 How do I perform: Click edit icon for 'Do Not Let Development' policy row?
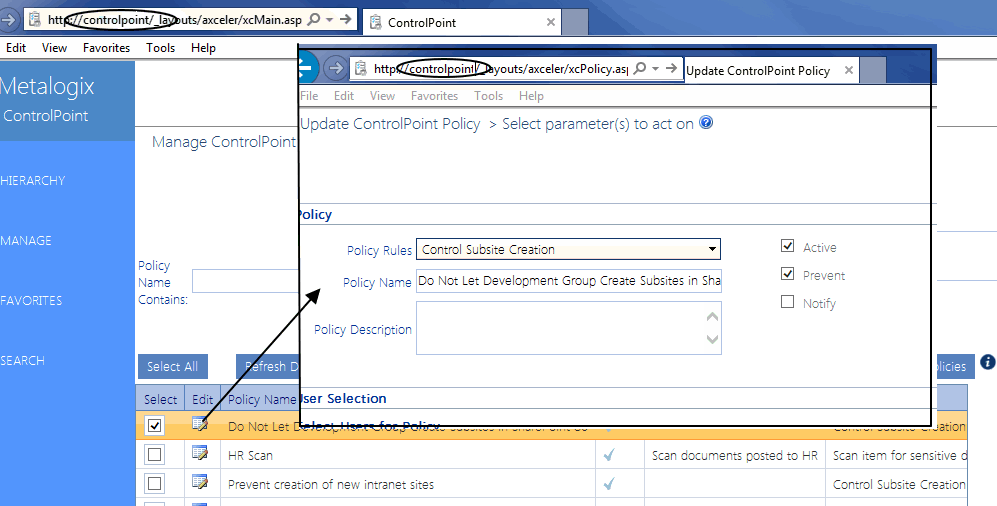point(200,423)
